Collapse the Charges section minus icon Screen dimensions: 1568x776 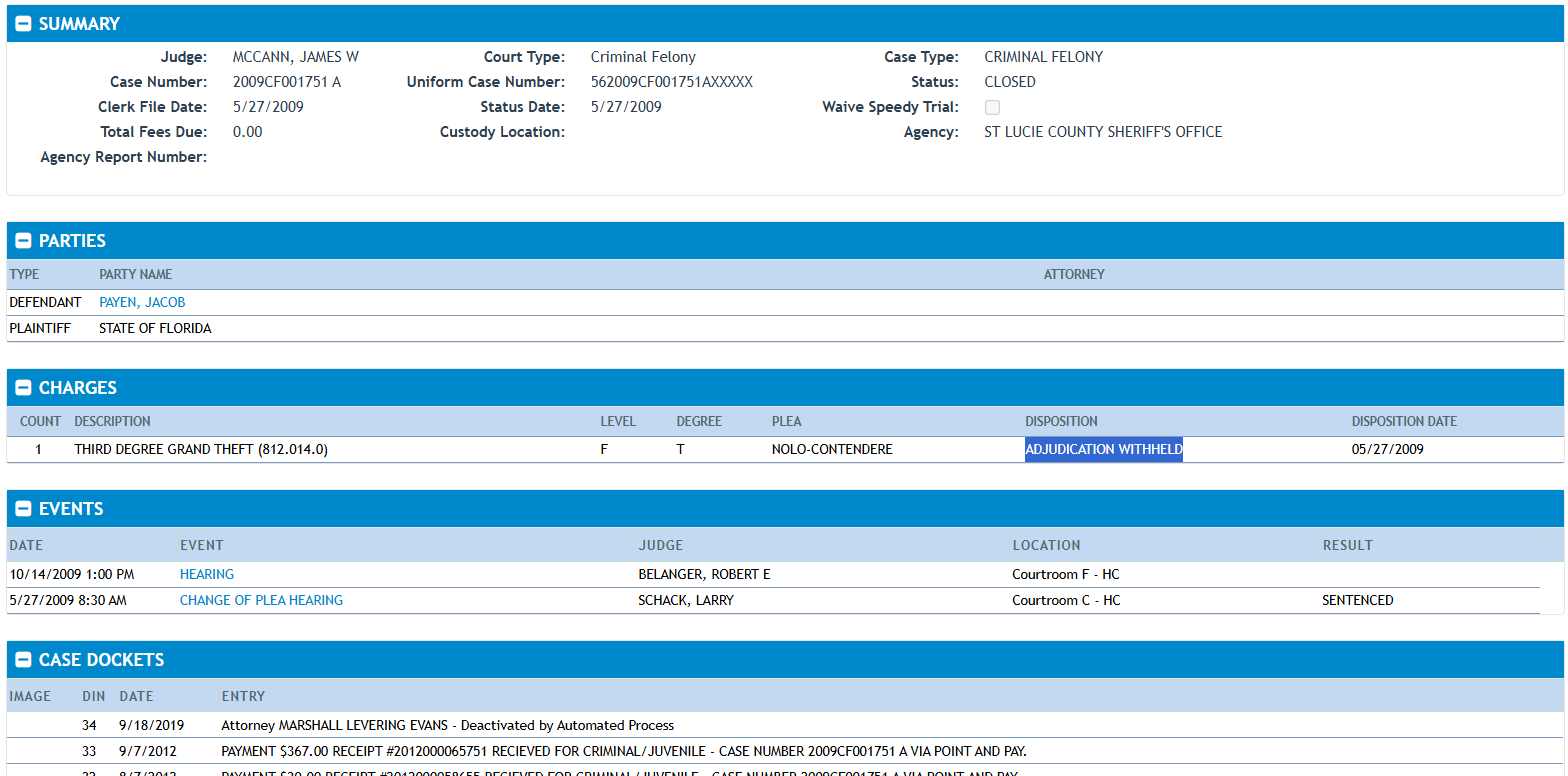[23, 388]
